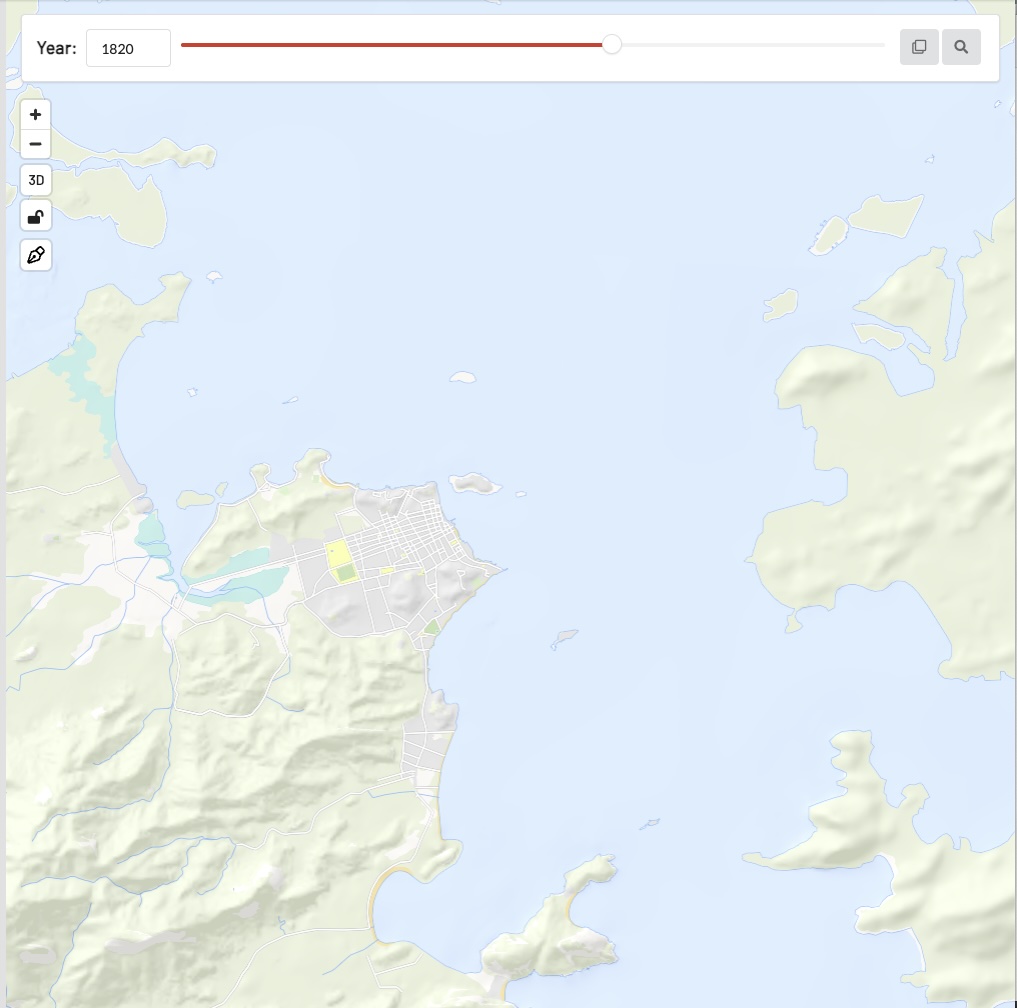Open search with the magnifier icon
This screenshot has height=1008, width=1017.
(961, 47)
